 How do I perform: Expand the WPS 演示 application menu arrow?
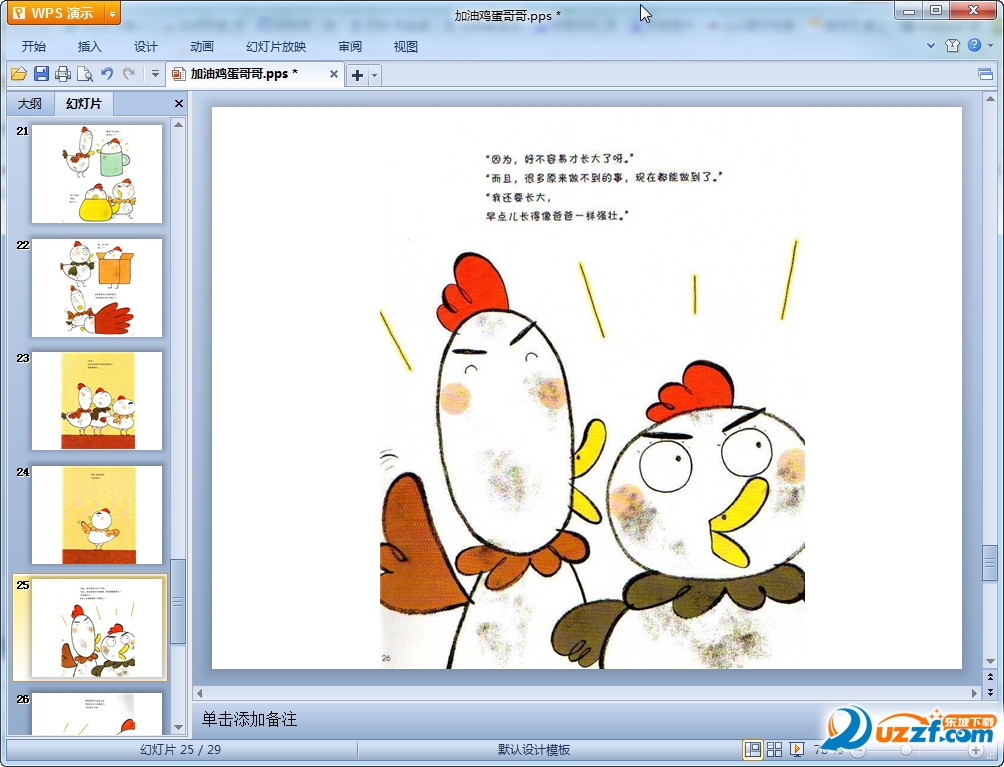click(112, 13)
